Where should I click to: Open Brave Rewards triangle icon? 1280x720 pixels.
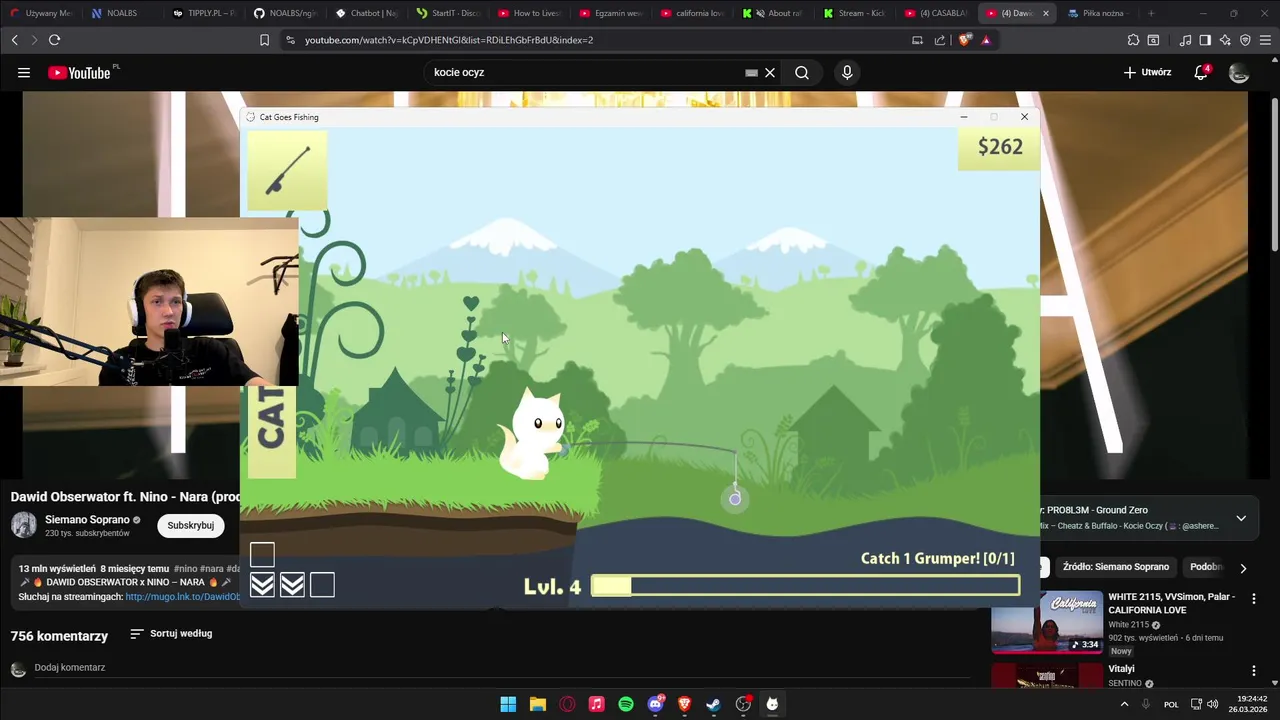(986, 40)
